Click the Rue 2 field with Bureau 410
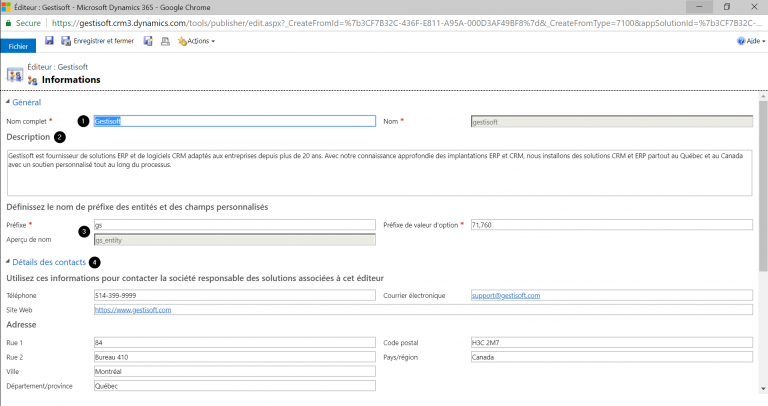The width and height of the screenshot is (768, 406). point(235,357)
